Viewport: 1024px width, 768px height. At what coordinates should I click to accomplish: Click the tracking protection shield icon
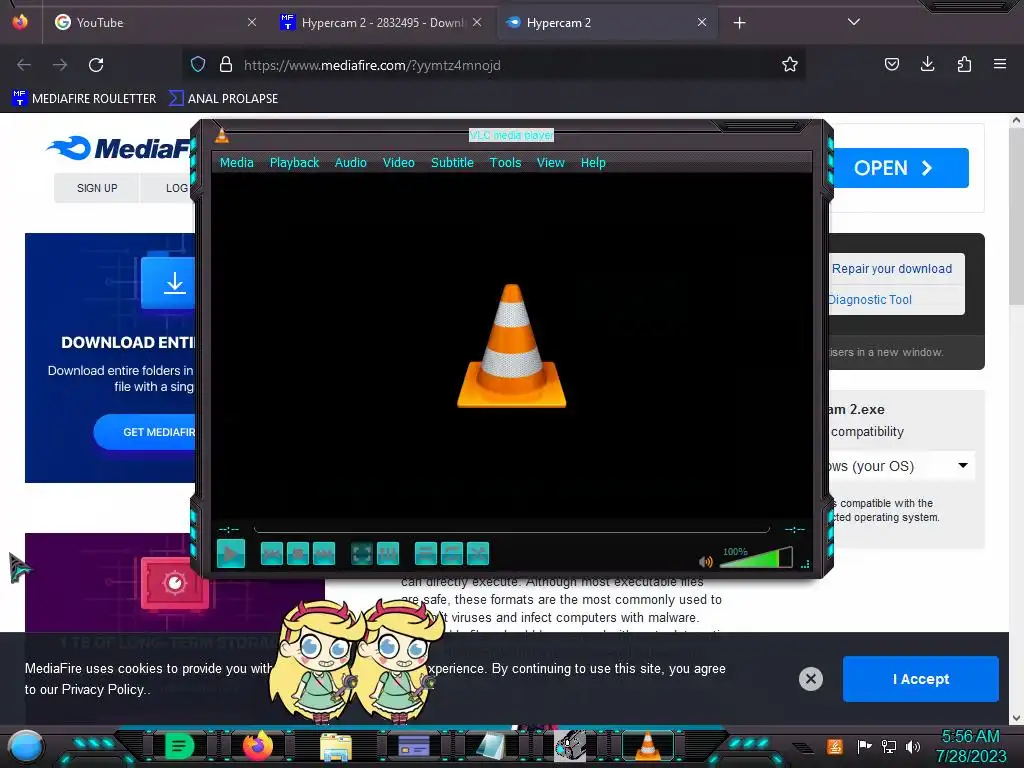[198, 64]
